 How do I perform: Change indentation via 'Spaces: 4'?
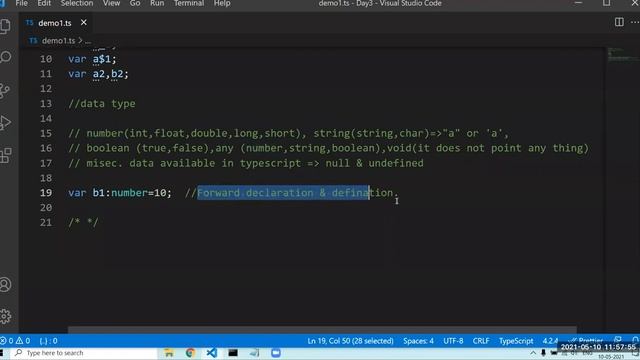tap(418, 340)
